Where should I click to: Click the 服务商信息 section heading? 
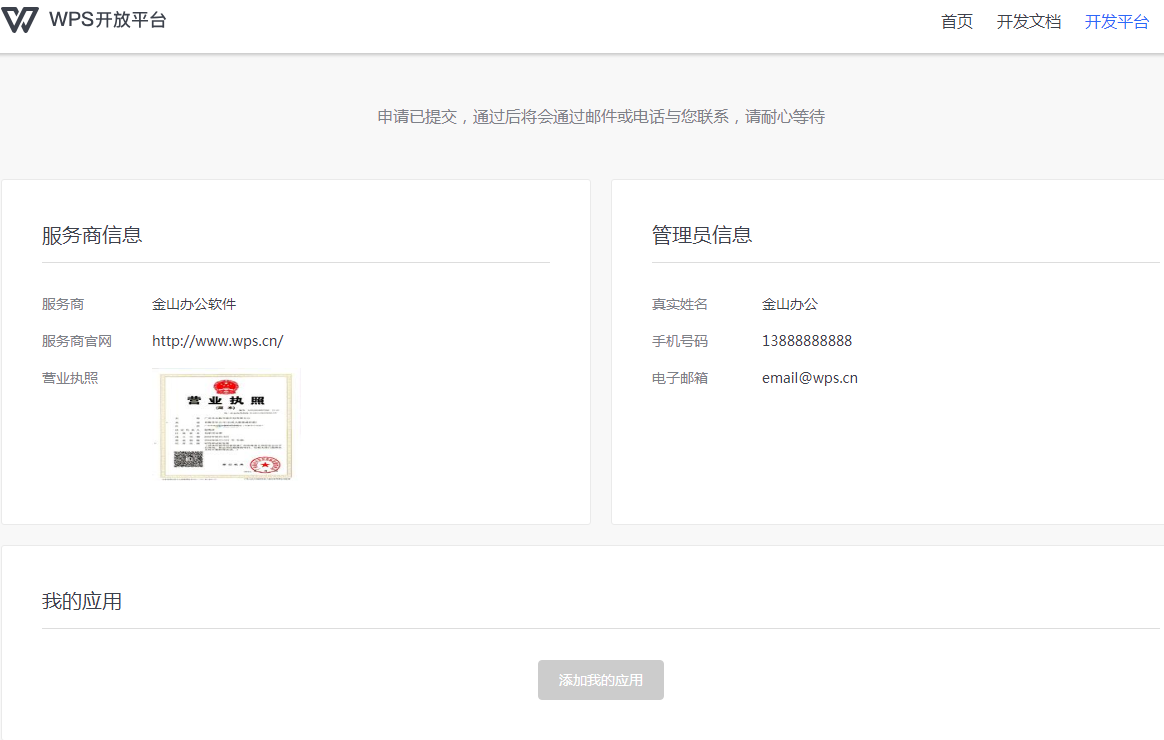92,235
